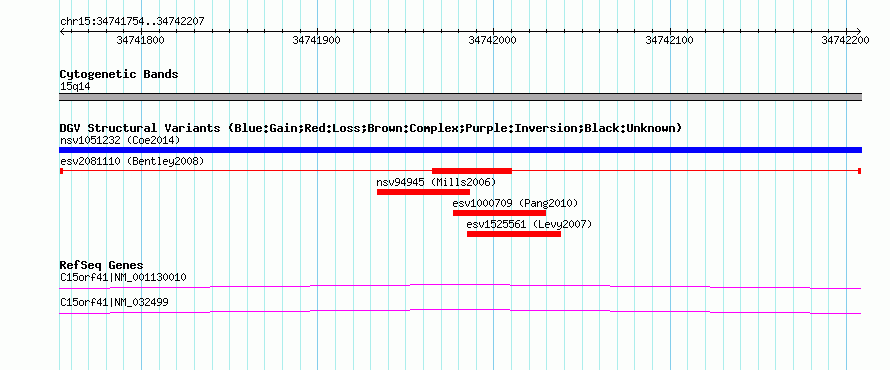Open variant label esv1525561 (Levy2007)
The image size is (890, 370).
[x=529, y=225]
